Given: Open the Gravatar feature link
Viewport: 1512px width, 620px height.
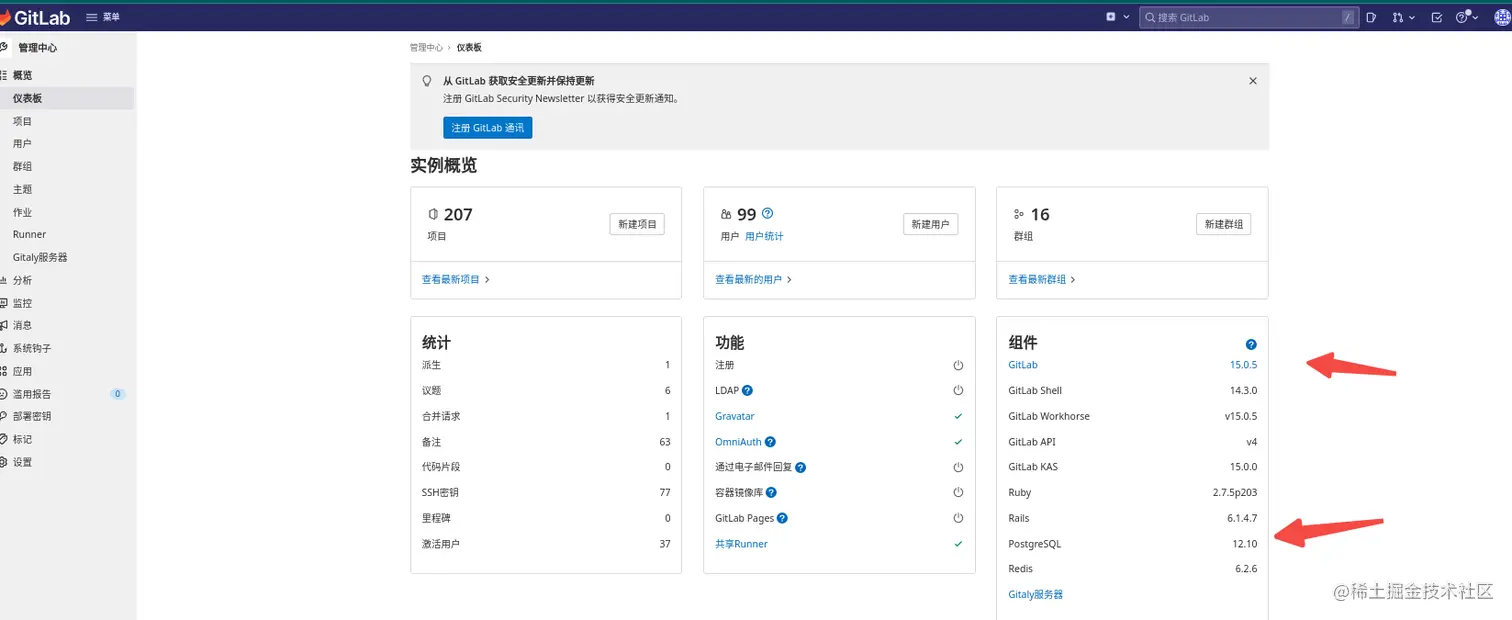Looking at the screenshot, I should [x=735, y=416].
